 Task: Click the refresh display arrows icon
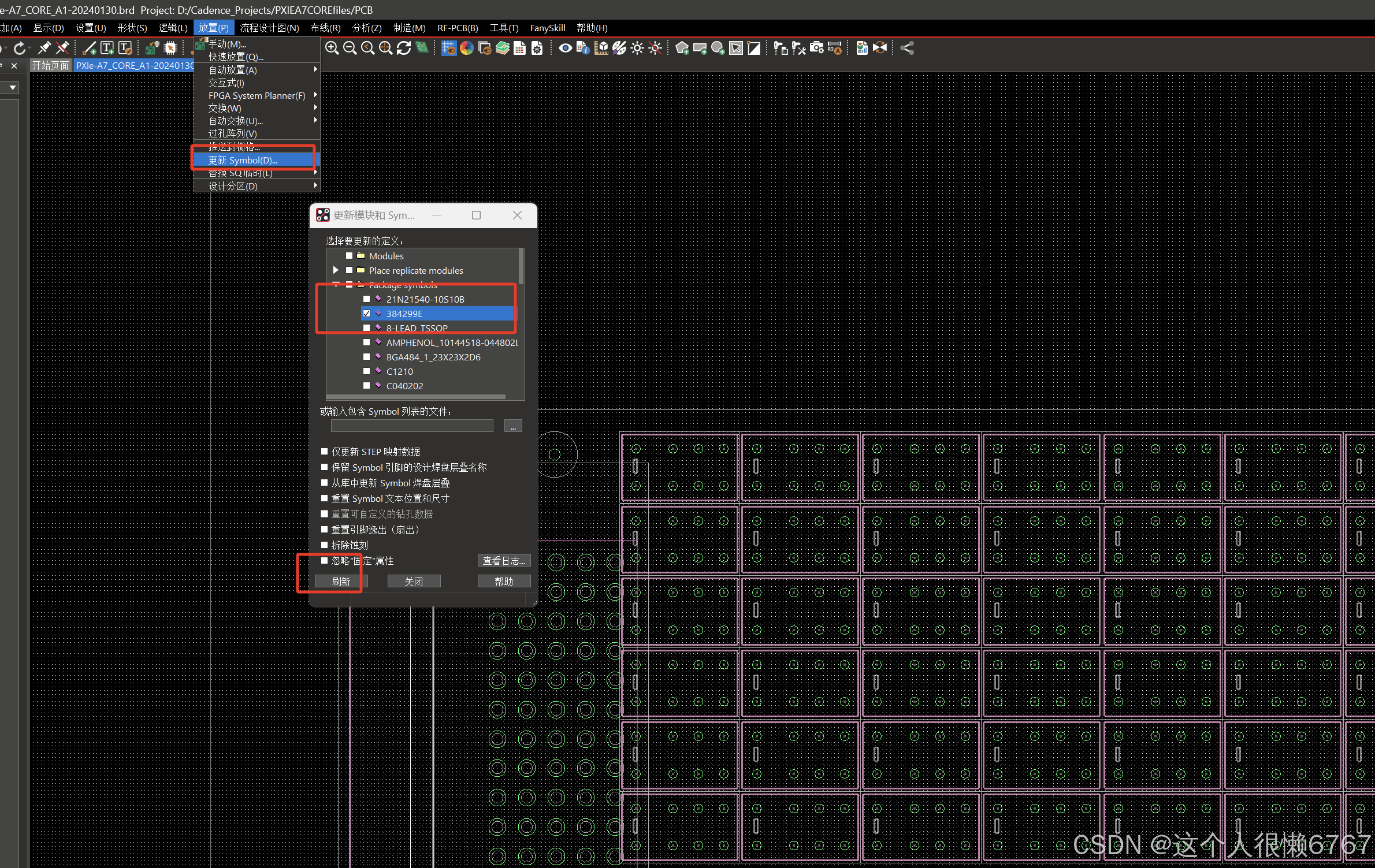click(x=404, y=49)
